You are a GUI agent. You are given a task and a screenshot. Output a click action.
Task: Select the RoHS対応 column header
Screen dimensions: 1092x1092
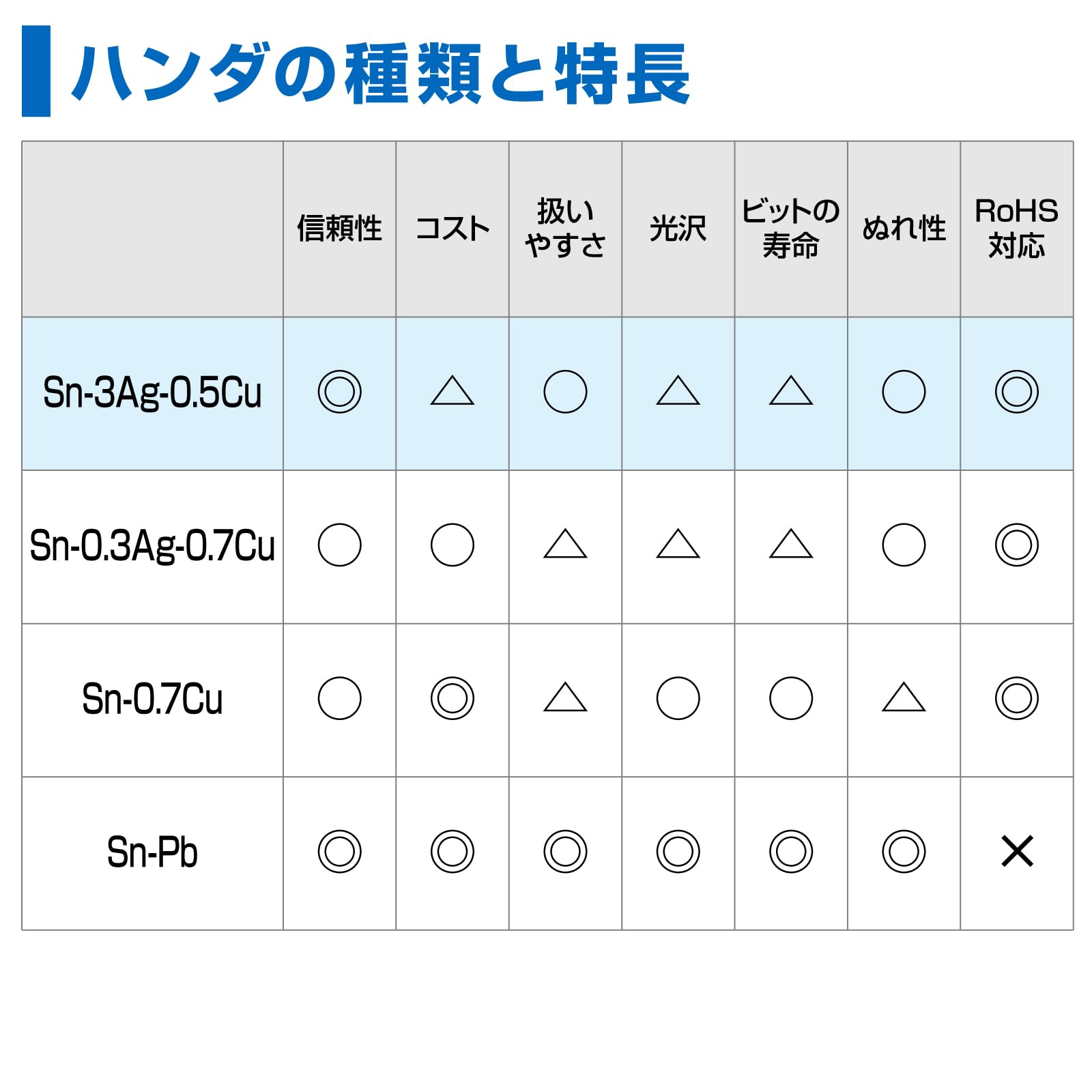(1017, 229)
